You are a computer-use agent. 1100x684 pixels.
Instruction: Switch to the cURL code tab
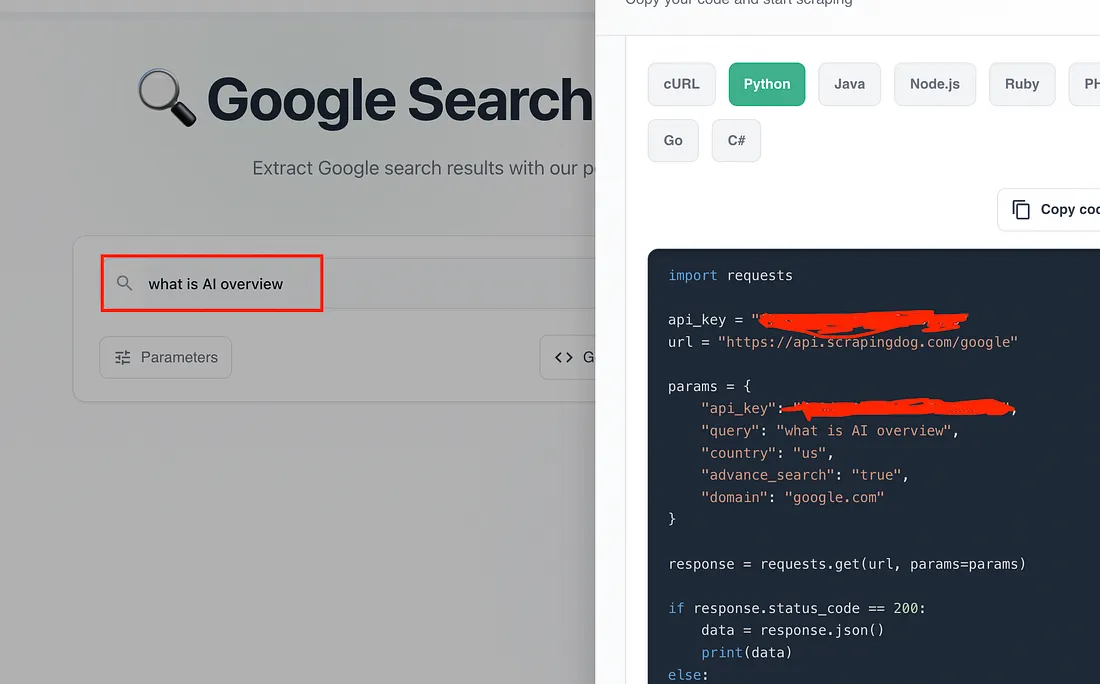(x=681, y=84)
